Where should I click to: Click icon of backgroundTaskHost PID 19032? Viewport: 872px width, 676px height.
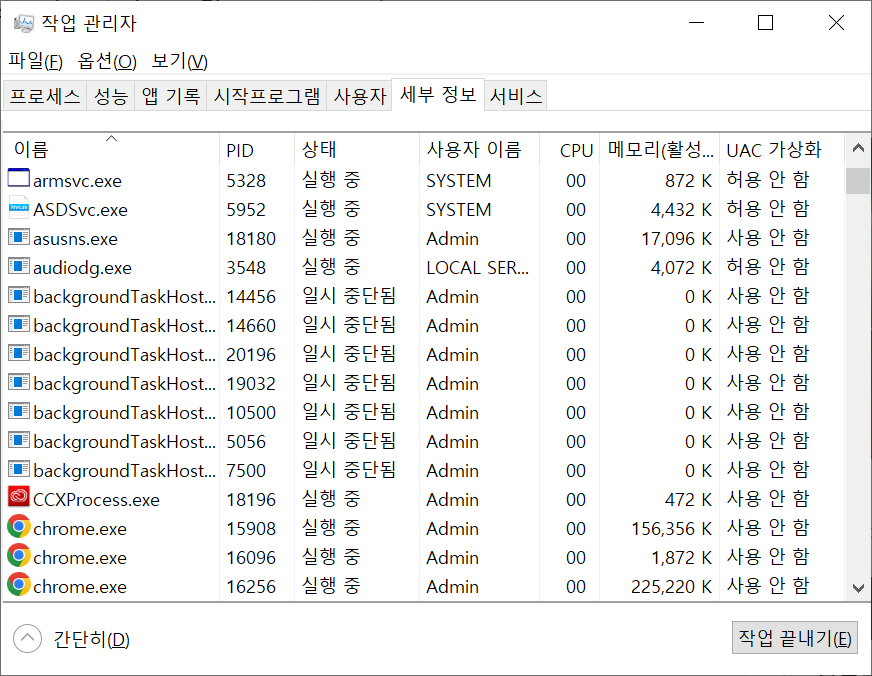click(18, 382)
